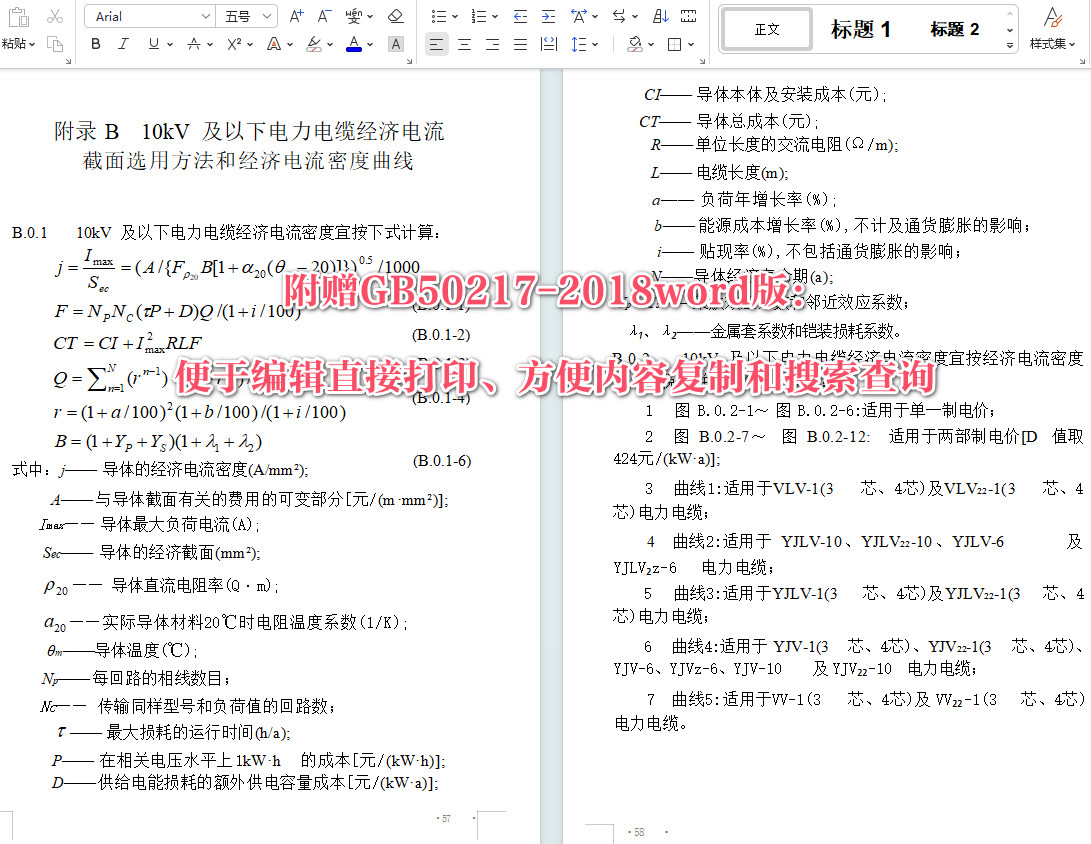The width and height of the screenshot is (1091, 844).
Task: Toggle center alignment
Action: tap(463, 44)
